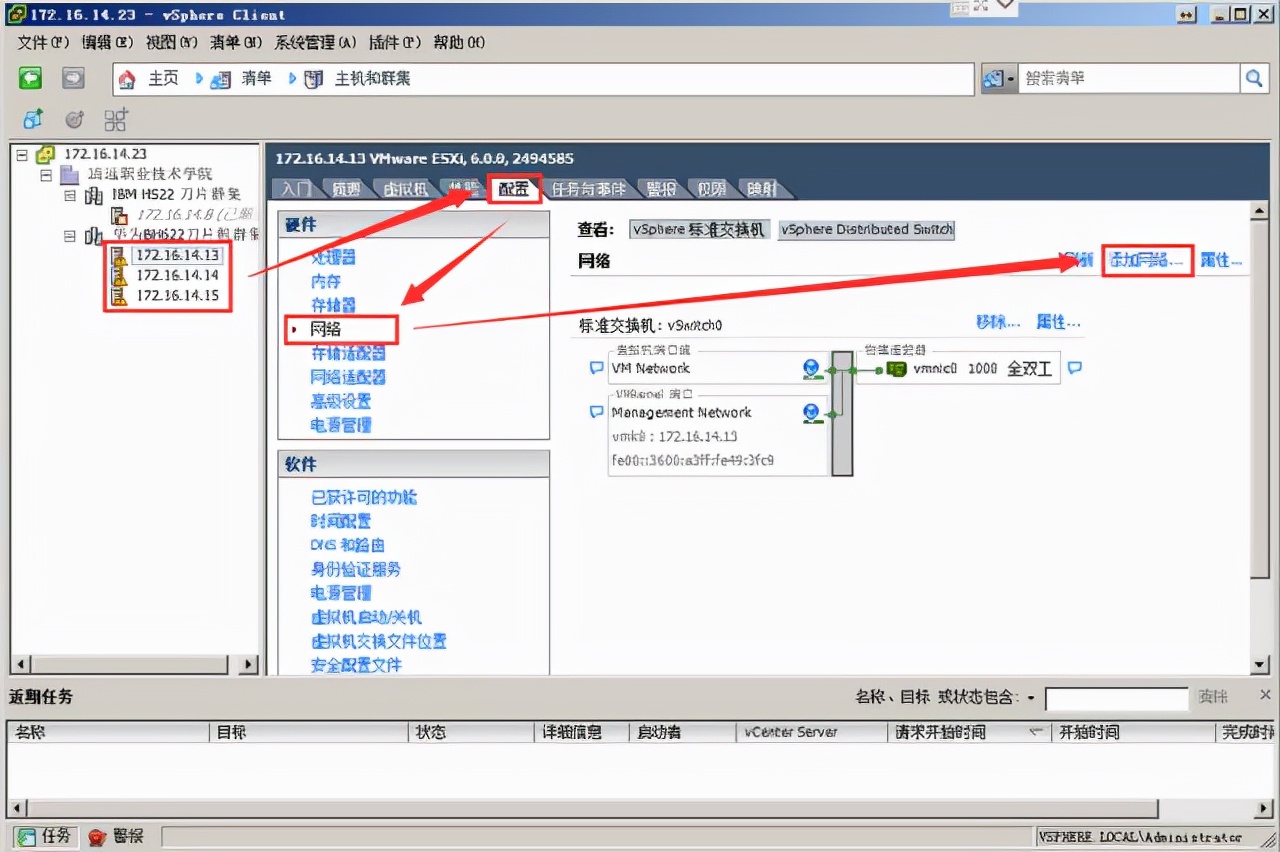
Task: Click the search magnifier icon
Action: click(x=1256, y=77)
